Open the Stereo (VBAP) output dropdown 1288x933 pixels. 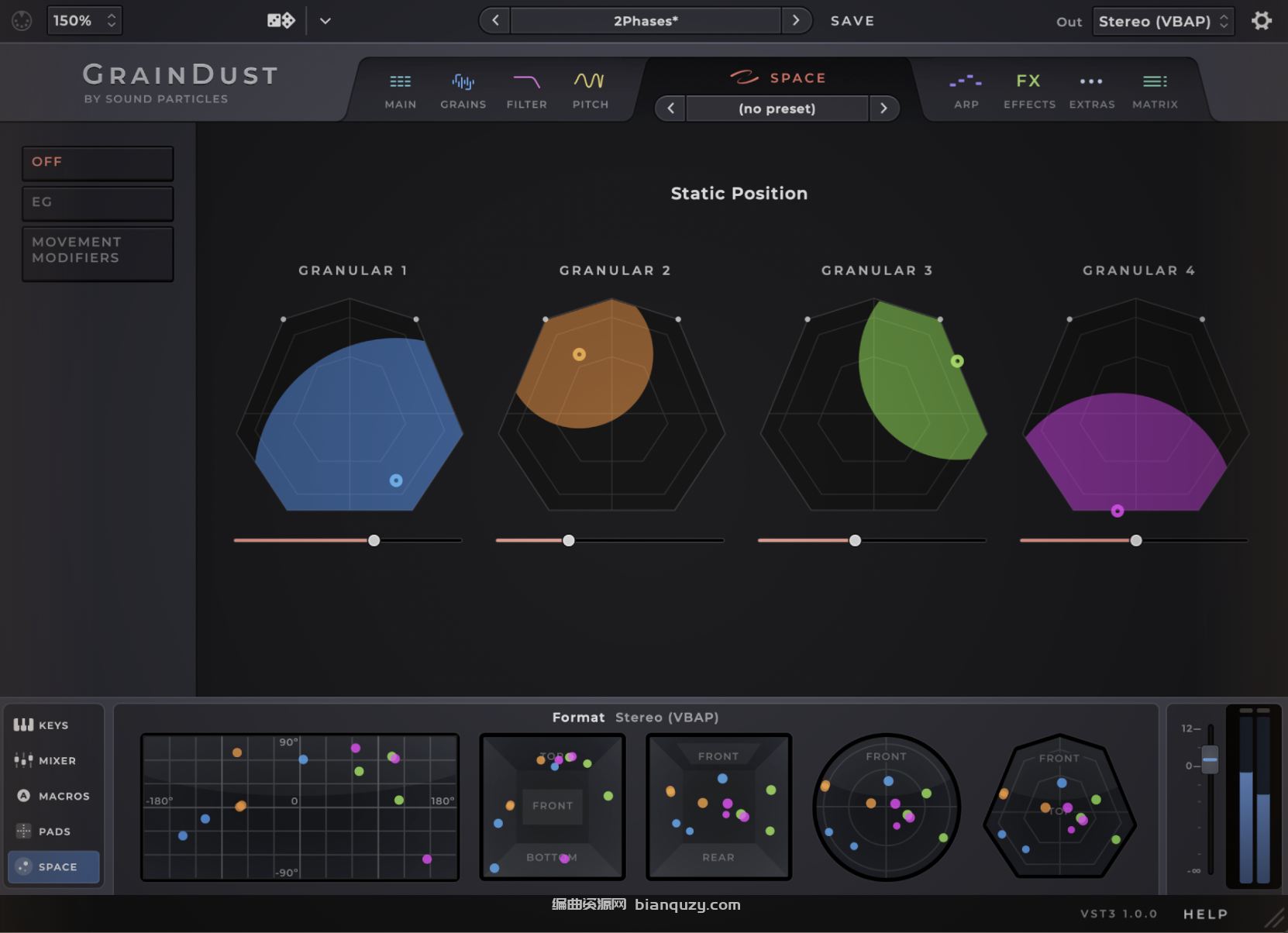1162,21
